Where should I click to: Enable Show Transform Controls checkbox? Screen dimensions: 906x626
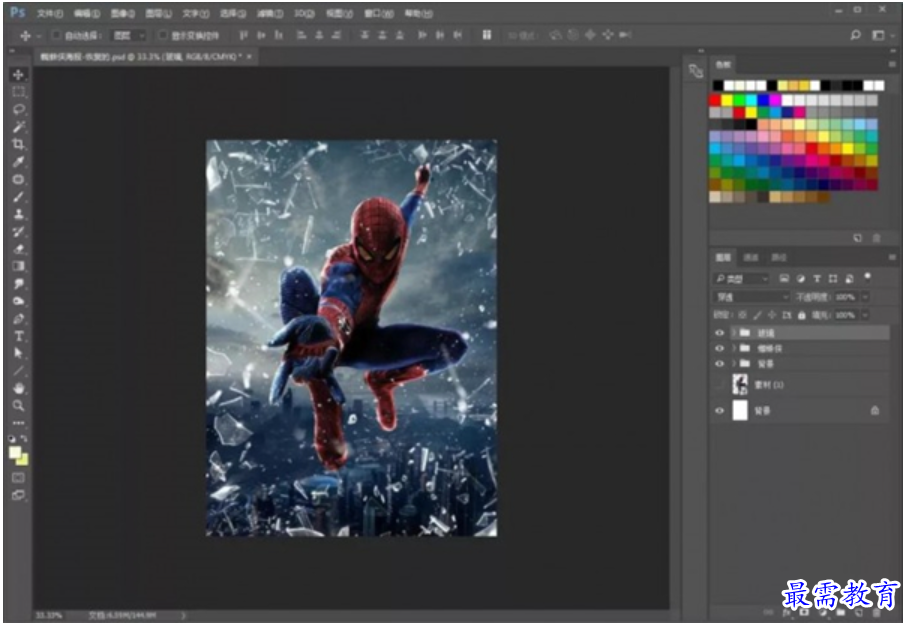[x=162, y=35]
